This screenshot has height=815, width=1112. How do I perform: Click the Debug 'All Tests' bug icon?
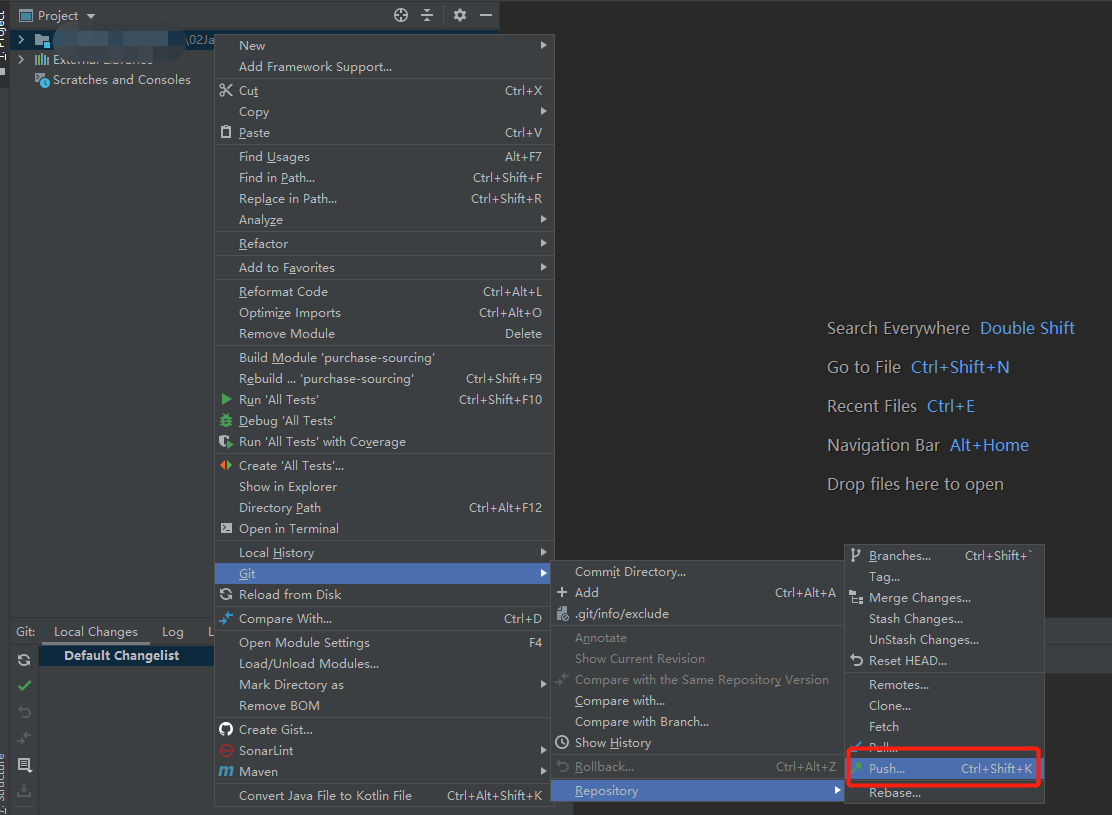coord(226,421)
